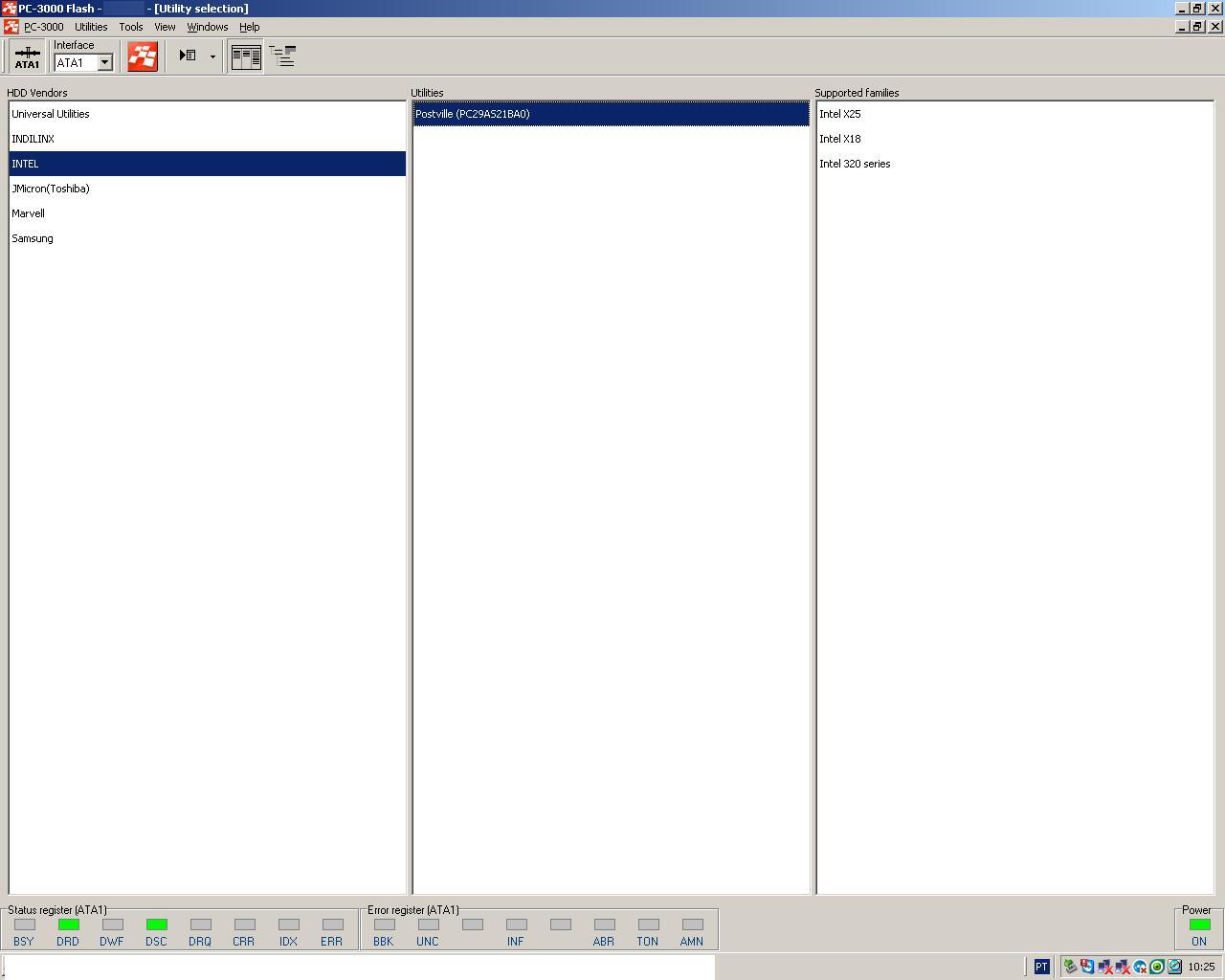Viewport: 1225px width, 980px height.
Task: Click Intel X25 in Supported families
Action: 1014,114
